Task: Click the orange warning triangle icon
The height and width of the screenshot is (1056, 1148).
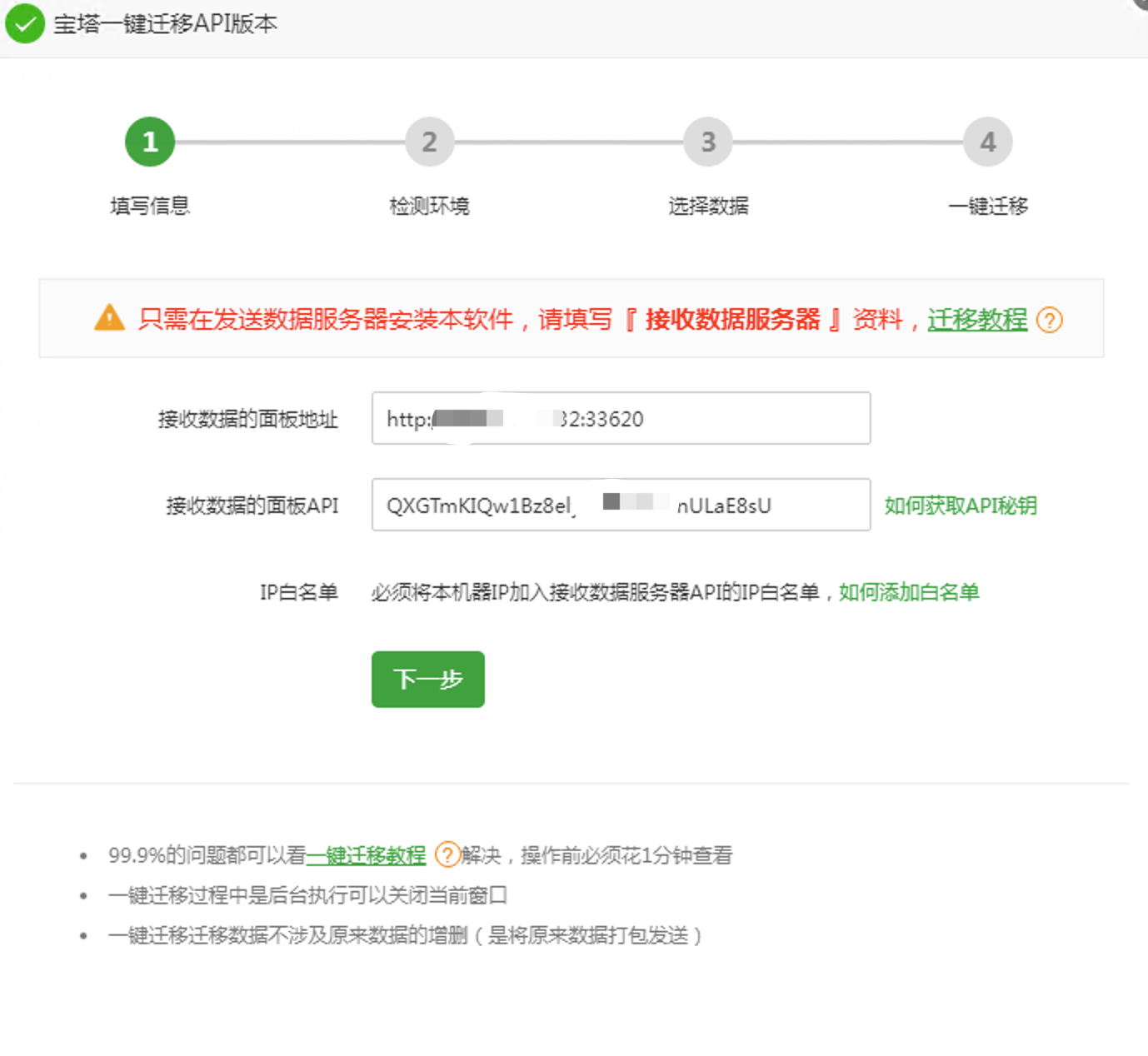Action: [x=109, y=318]
